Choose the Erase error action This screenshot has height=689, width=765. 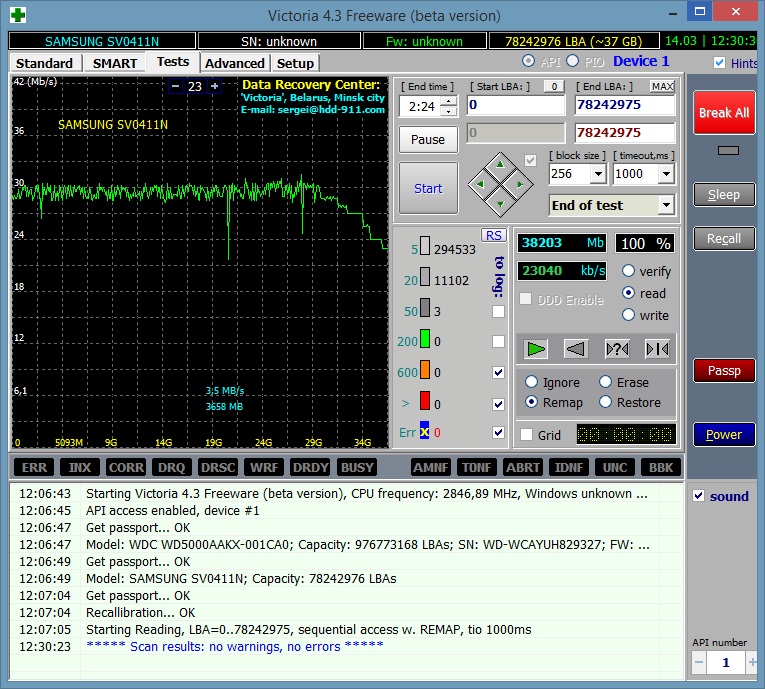click(606, 382)
